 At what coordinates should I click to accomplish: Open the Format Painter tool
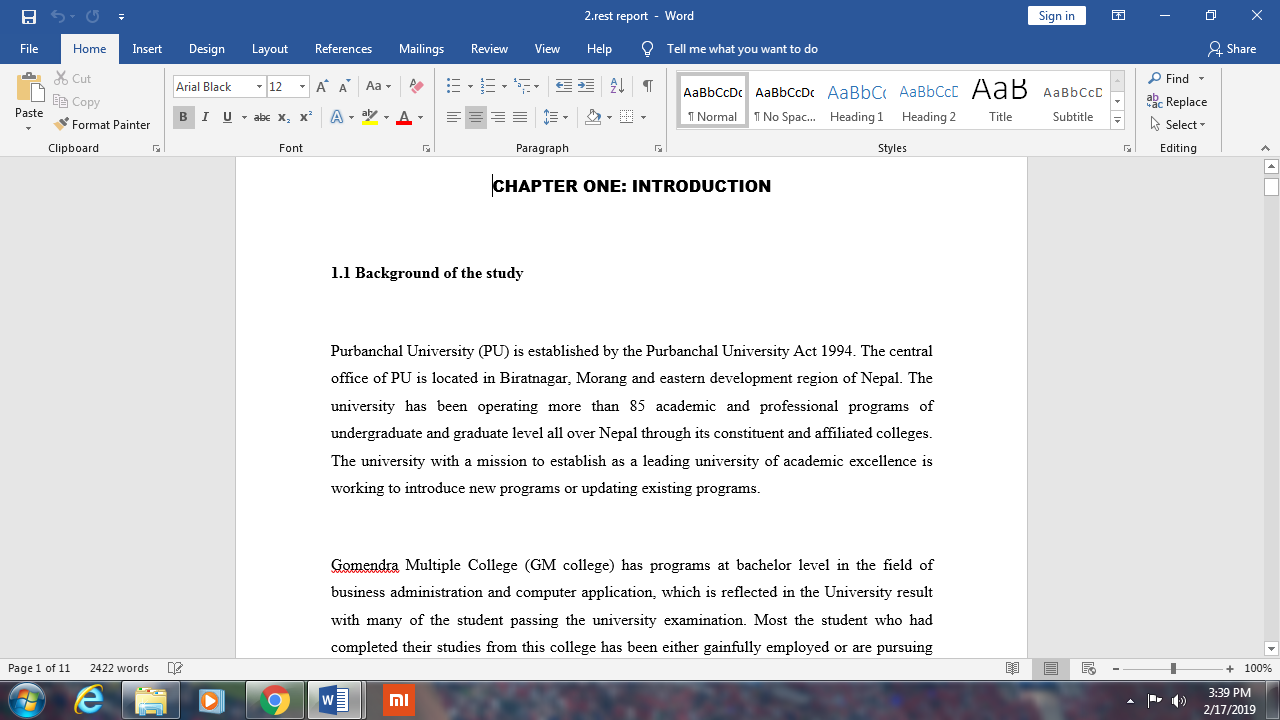click(x=103, y=124)
